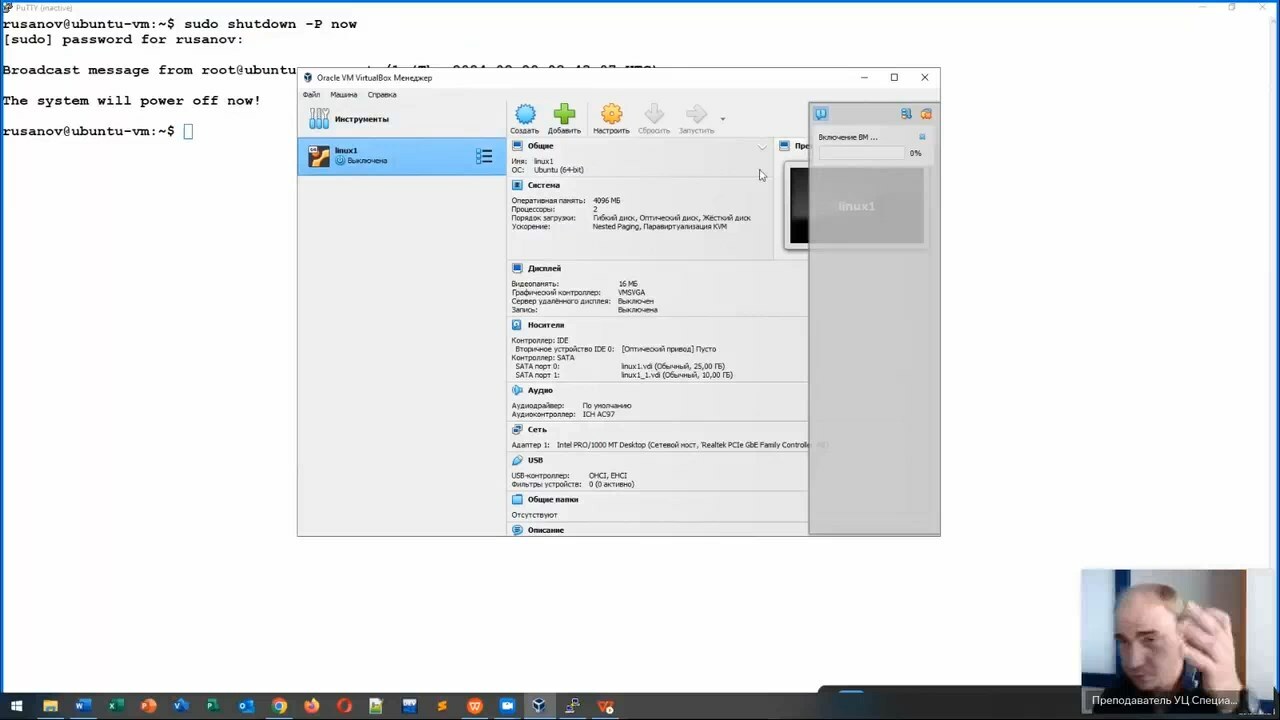1280x720 pixels.
Task: Open the Справка menu in VirtualBox
Action: coord(382,95)
